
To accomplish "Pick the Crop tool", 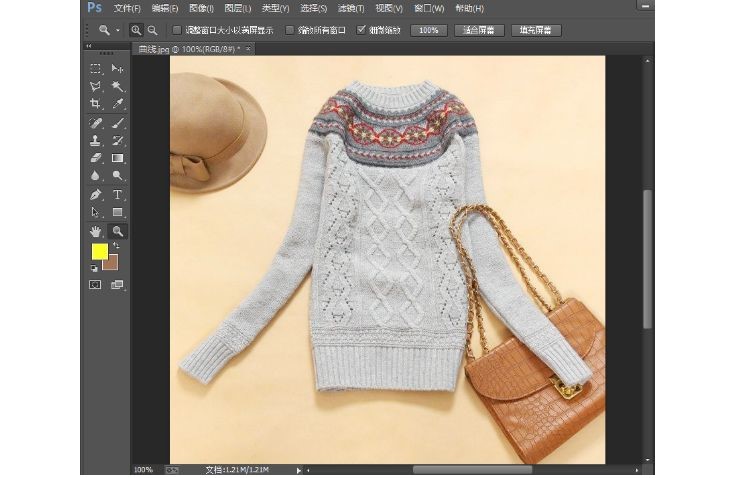I will tap(96, 104).
